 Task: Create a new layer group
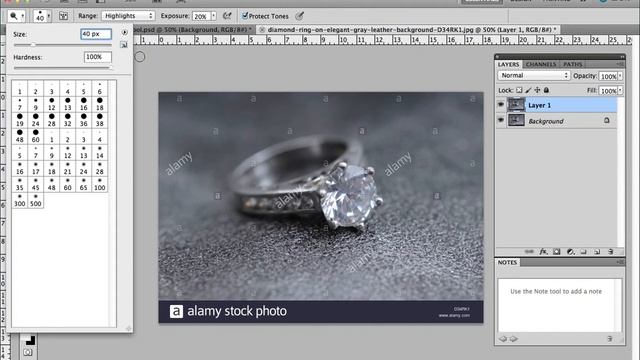pos(584,251)
